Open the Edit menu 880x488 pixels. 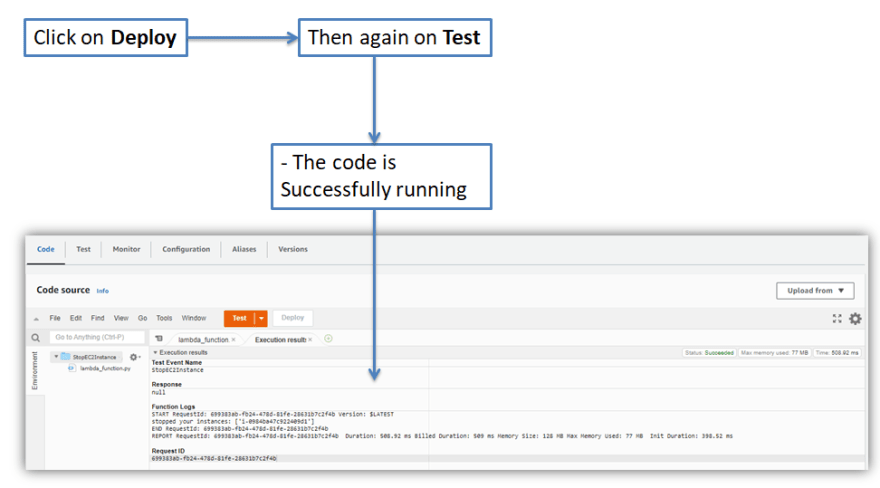coord(76,318)
